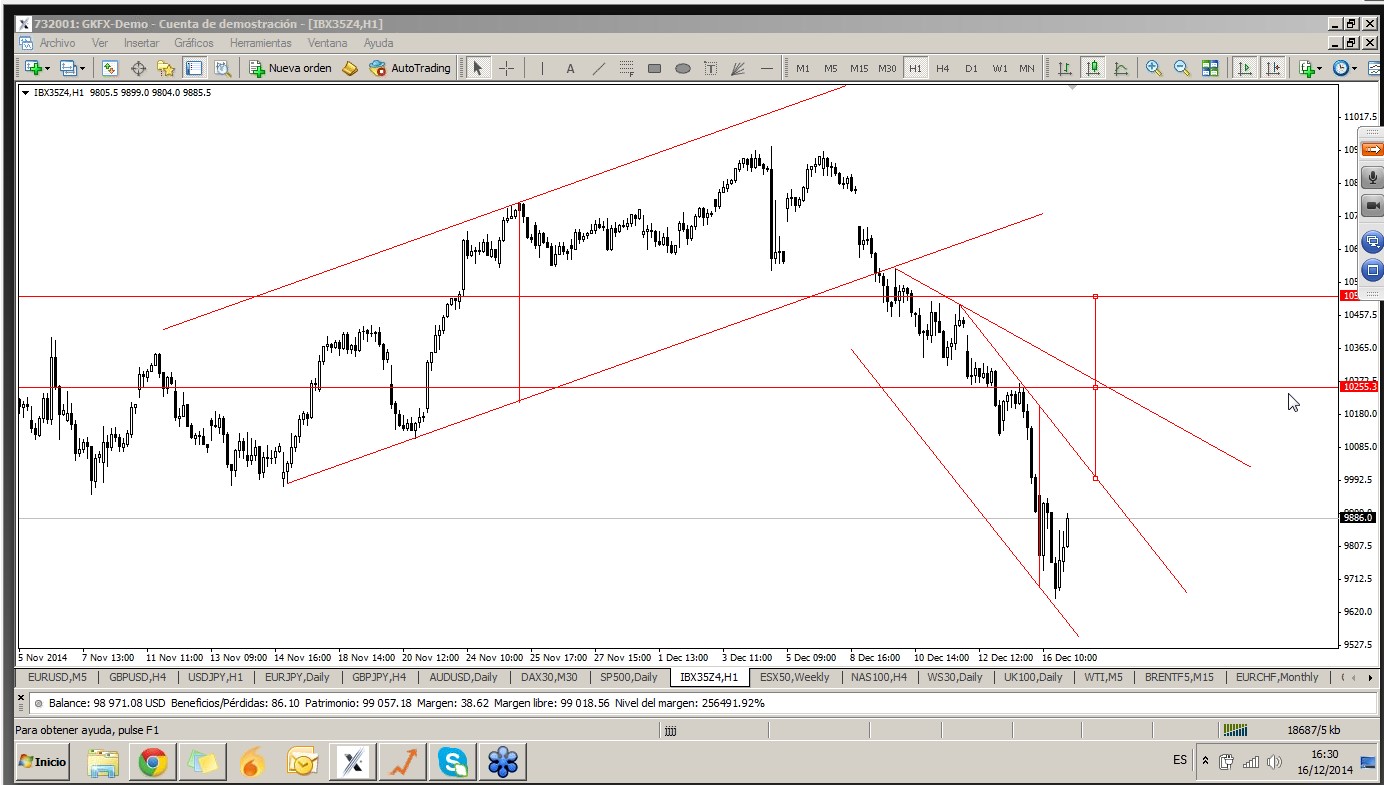Expand the indicators dropdown arrow
Viewport: 1384px width, 785px height.
1321,68
